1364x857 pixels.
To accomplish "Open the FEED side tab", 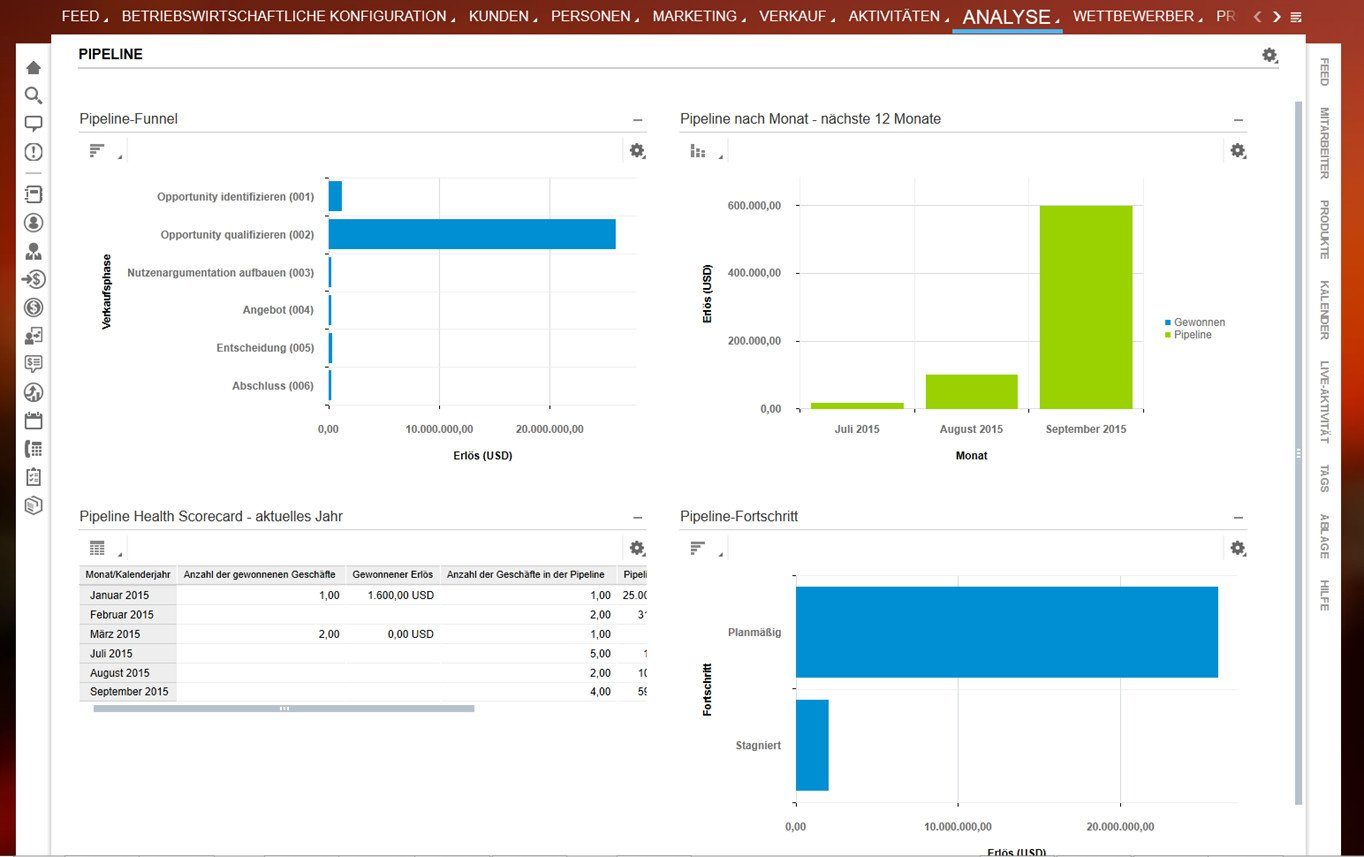I will coord(1324,71).
